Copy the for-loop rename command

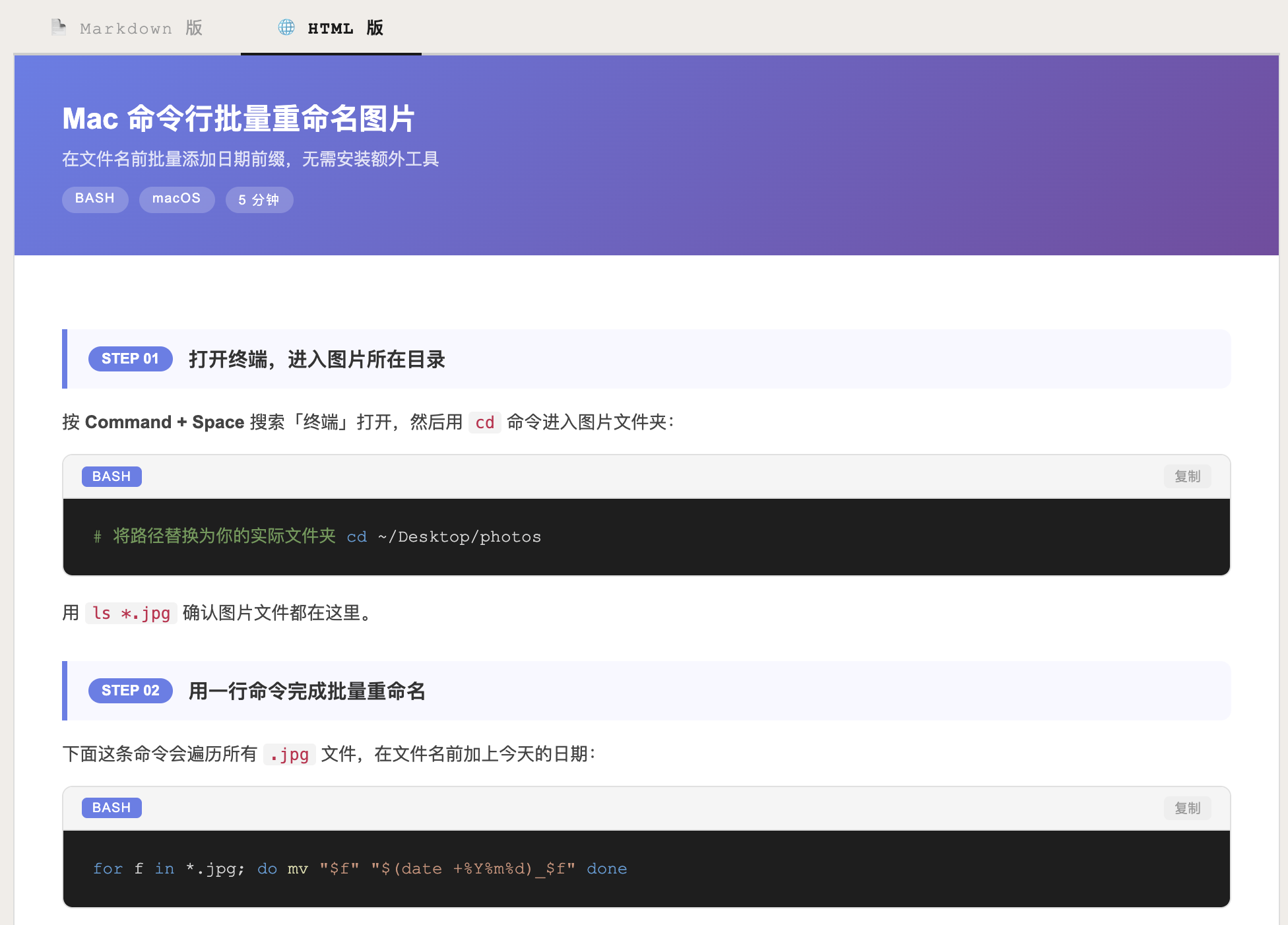(1187, 808)
